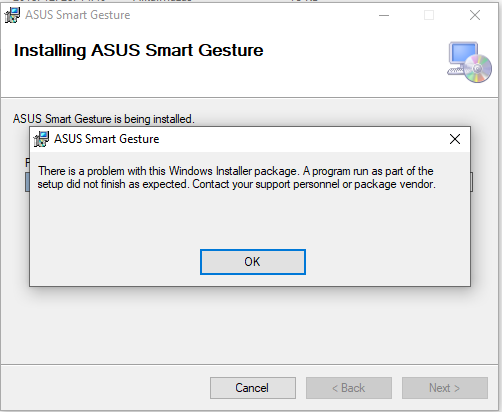Click the installer icon in main window title
Image resolution: width=502 pixels, height=412 pixels.
12,15
